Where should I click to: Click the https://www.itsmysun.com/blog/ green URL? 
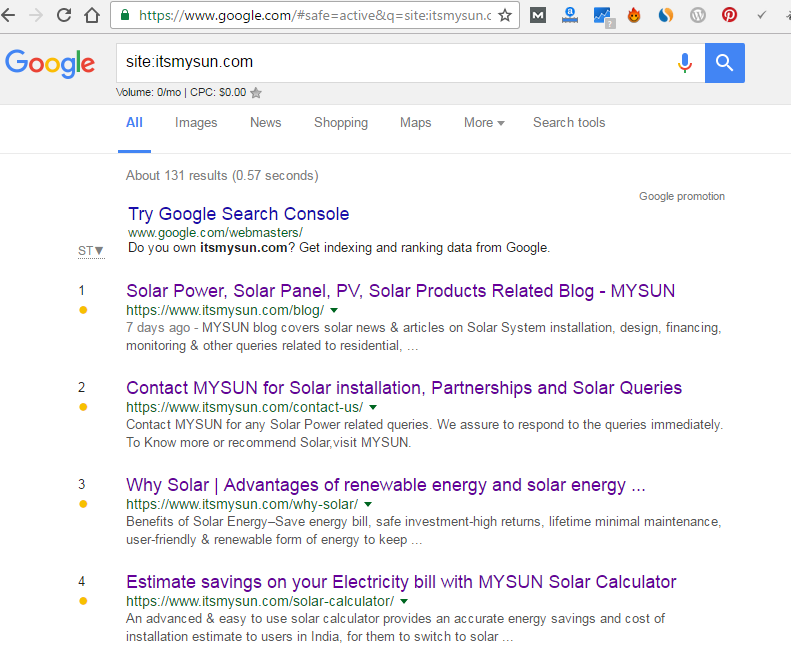pyautogui.click(x=225, y=310)
